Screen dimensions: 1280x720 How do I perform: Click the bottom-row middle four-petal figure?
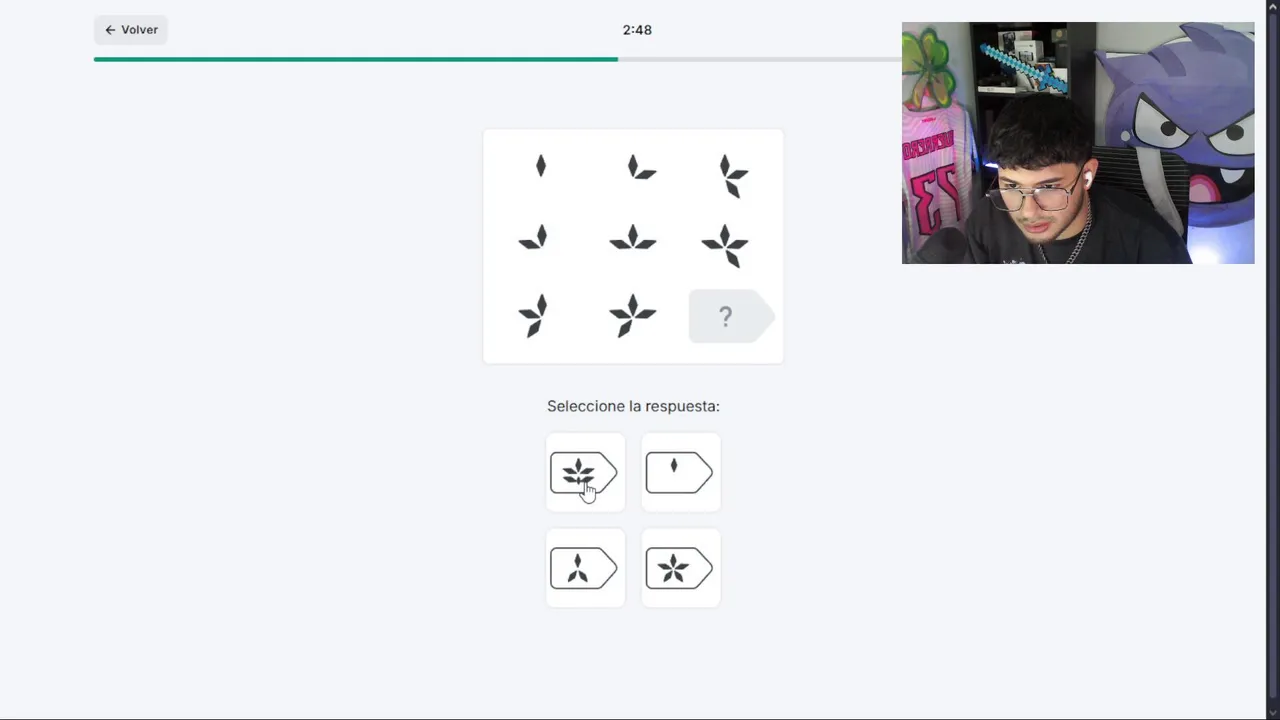[x=632, y=315]
